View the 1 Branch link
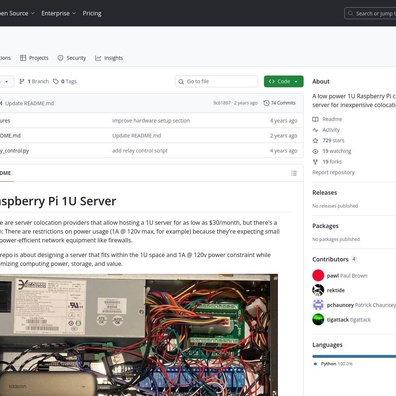This screenshot has width=396, height=396. tap(34, 81)
